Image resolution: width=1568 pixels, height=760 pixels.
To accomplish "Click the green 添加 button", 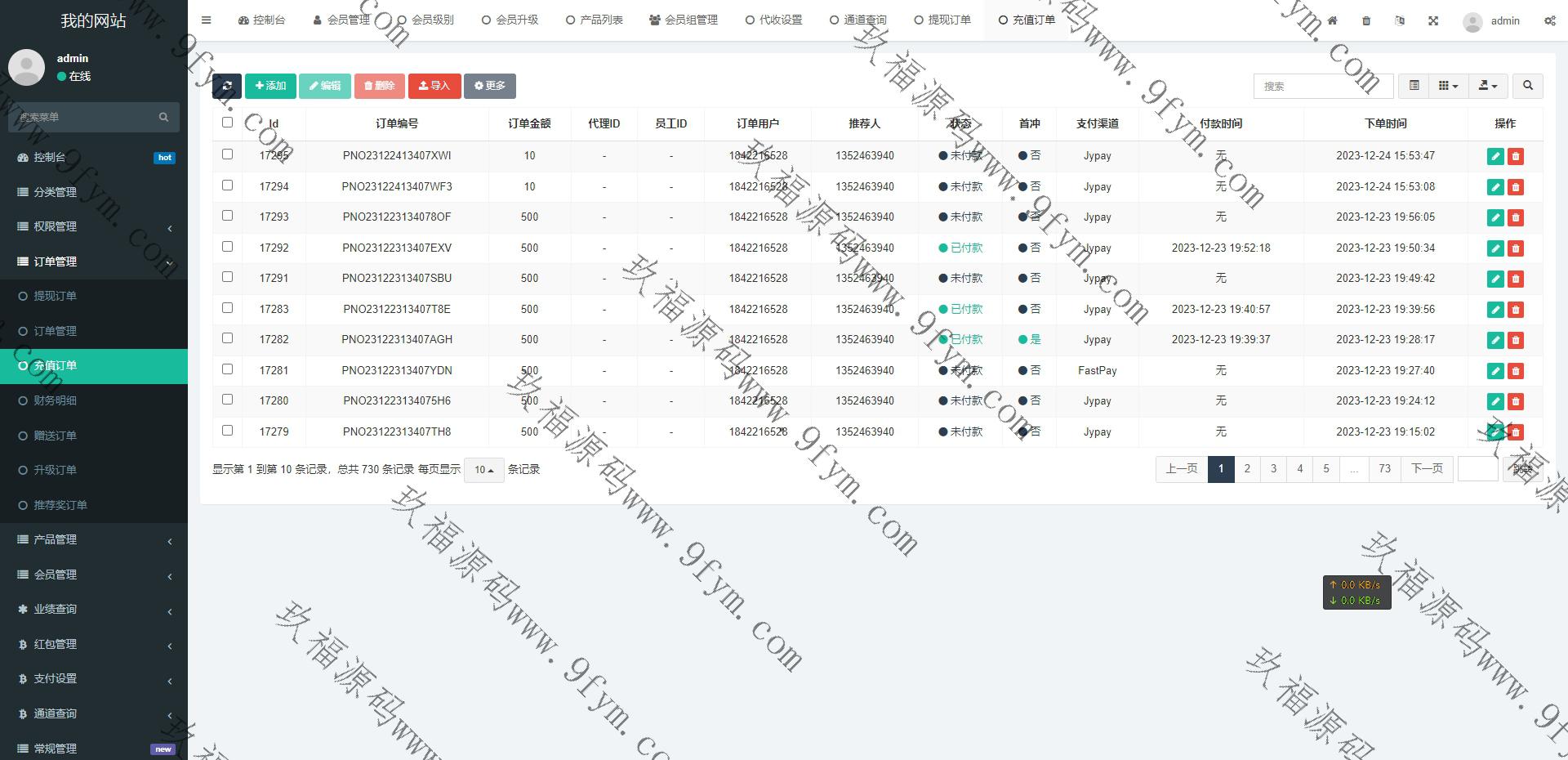I will [x=270, y=86].
